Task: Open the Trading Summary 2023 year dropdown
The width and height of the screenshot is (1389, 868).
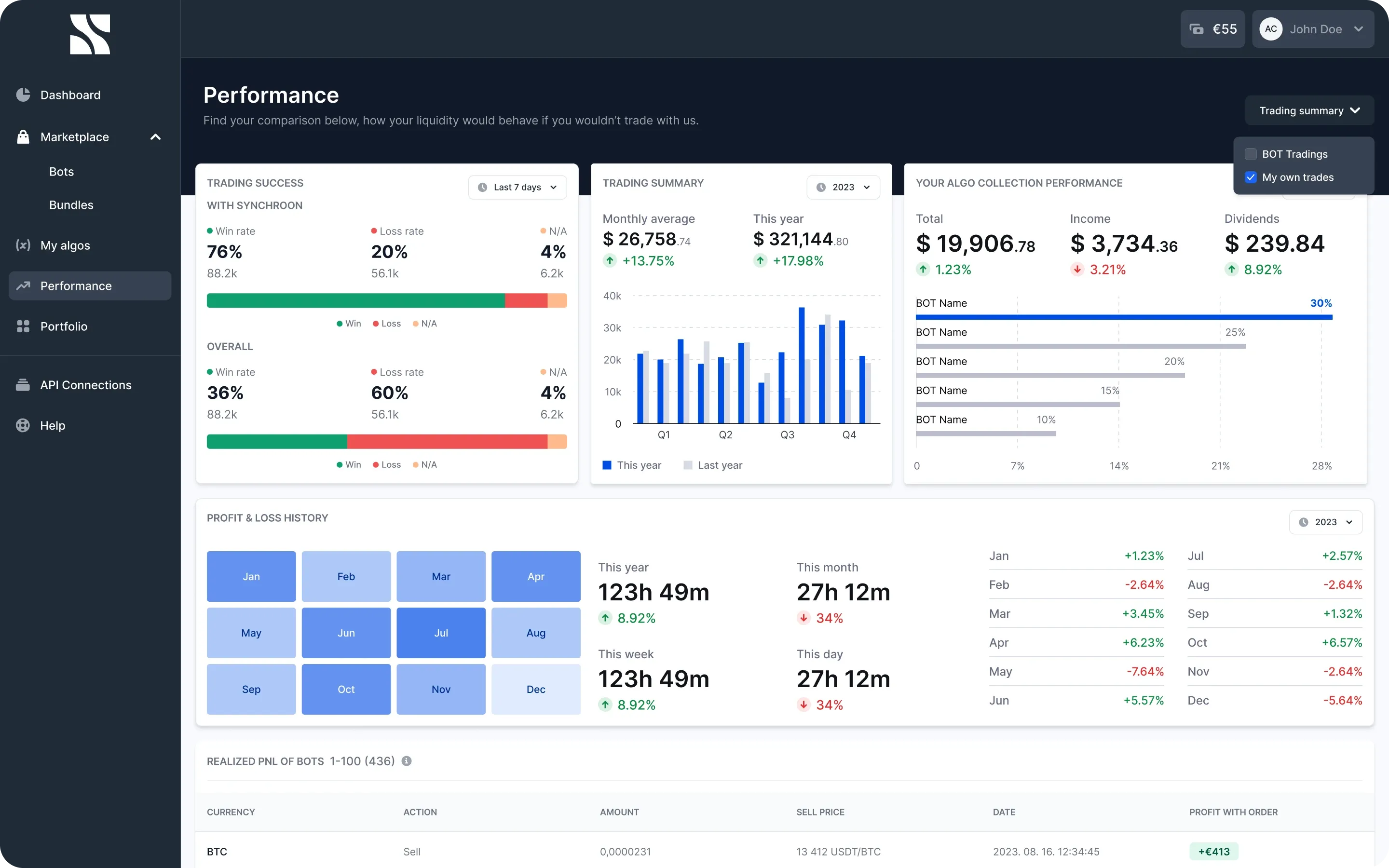Action: [x=843, y=187]
